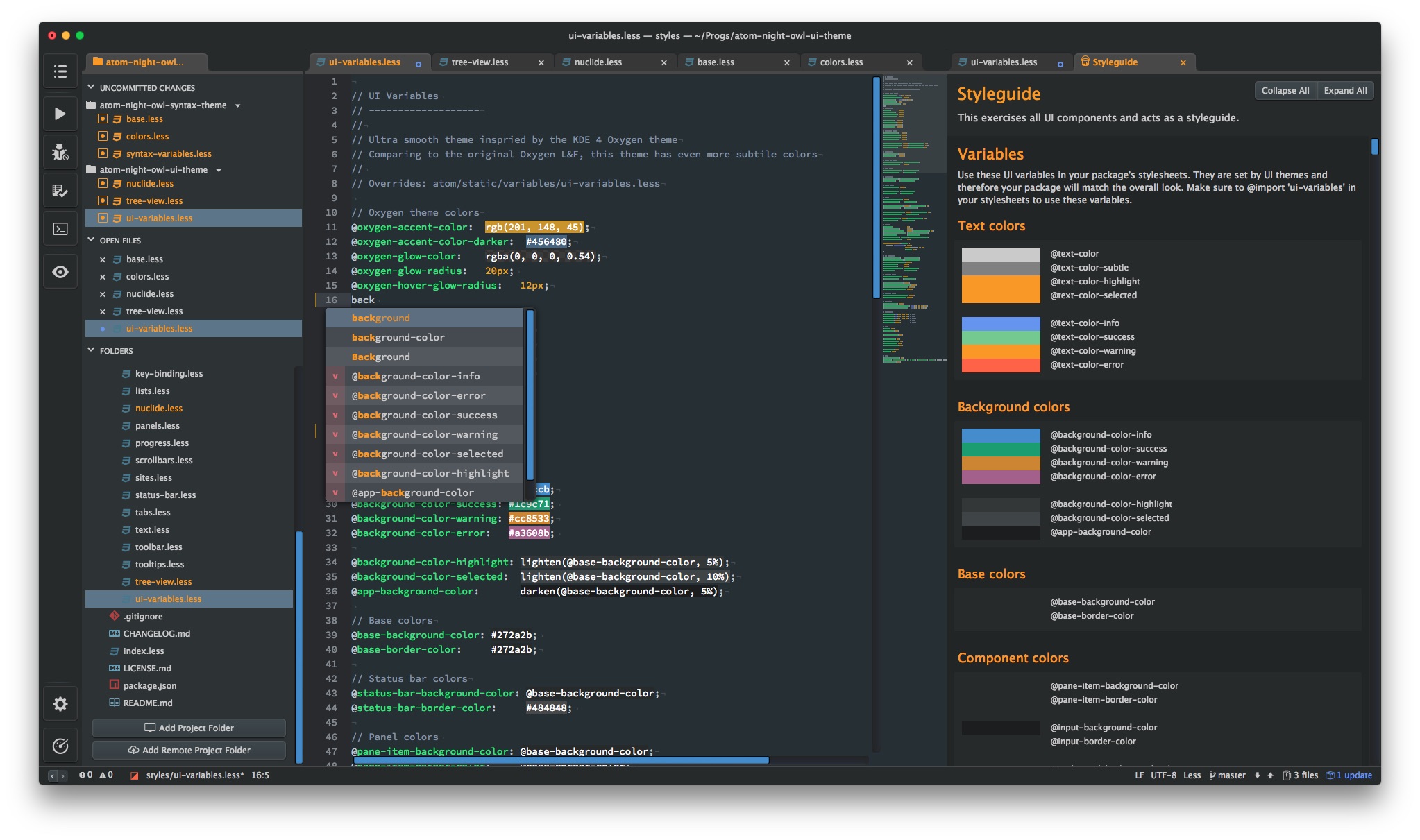Switch to the colors.less tab
The height and width of the screenshot is (840, 1420).
click(841, 62)
